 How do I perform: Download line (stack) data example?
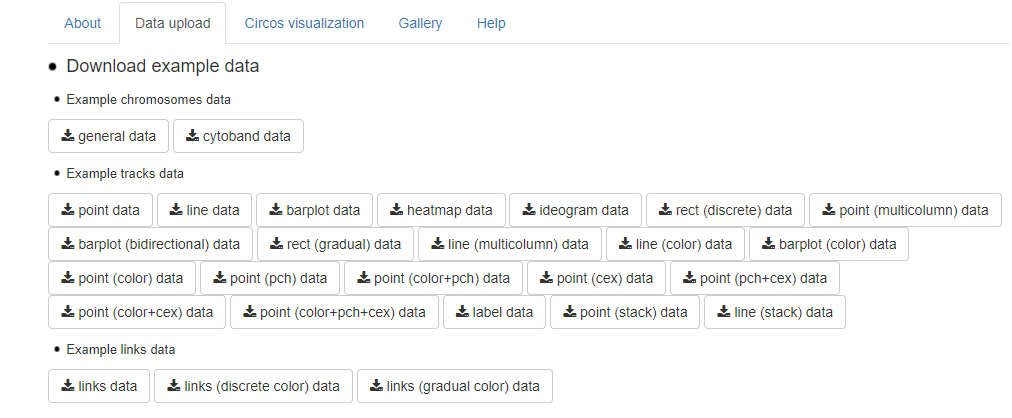tap(775, 312)
